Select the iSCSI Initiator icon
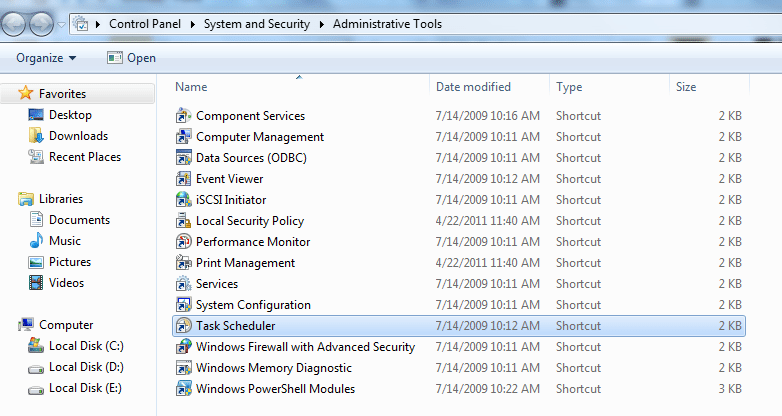 coord(184,200)
